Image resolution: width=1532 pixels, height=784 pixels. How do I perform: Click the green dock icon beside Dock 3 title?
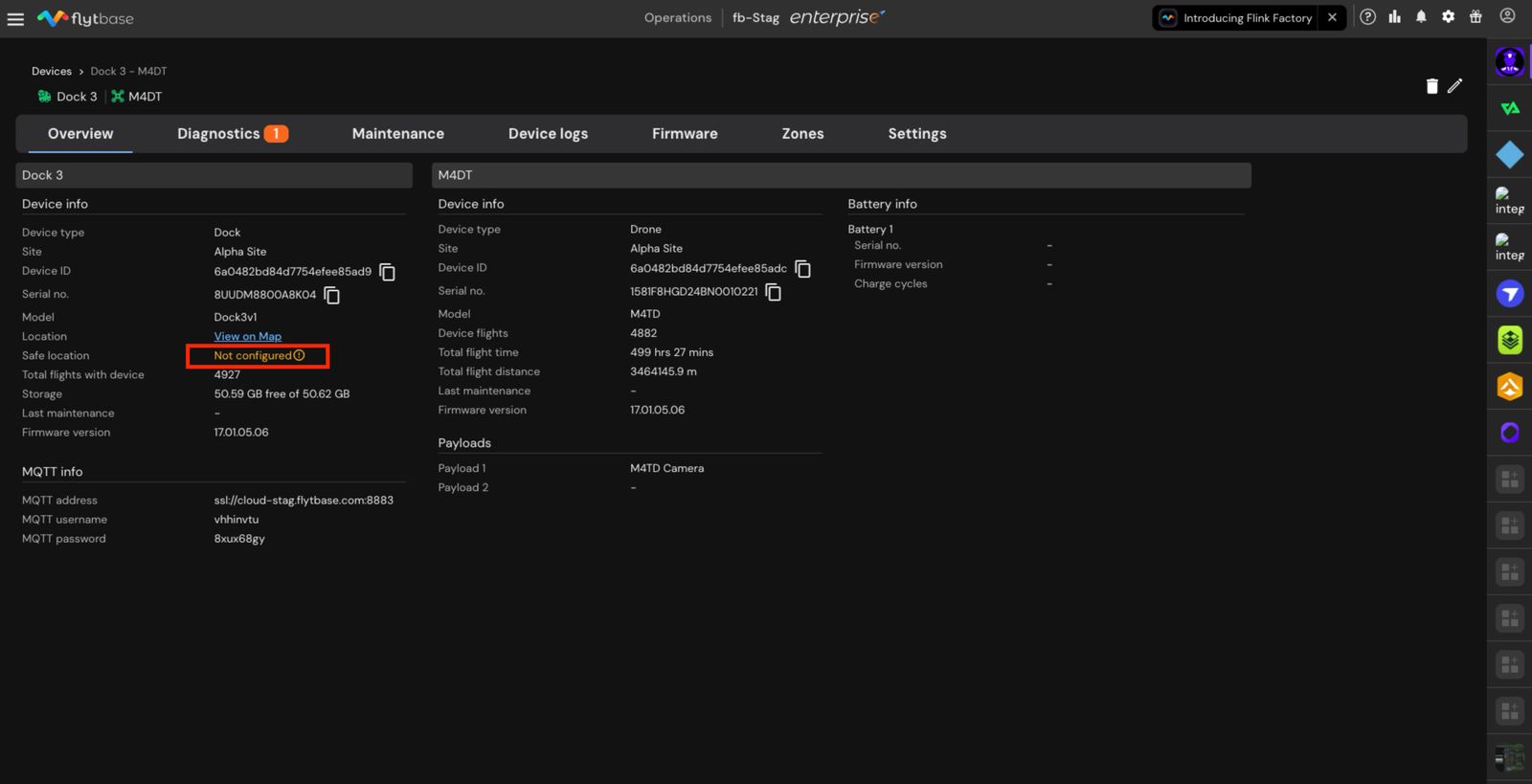click(x=44, y=96)
